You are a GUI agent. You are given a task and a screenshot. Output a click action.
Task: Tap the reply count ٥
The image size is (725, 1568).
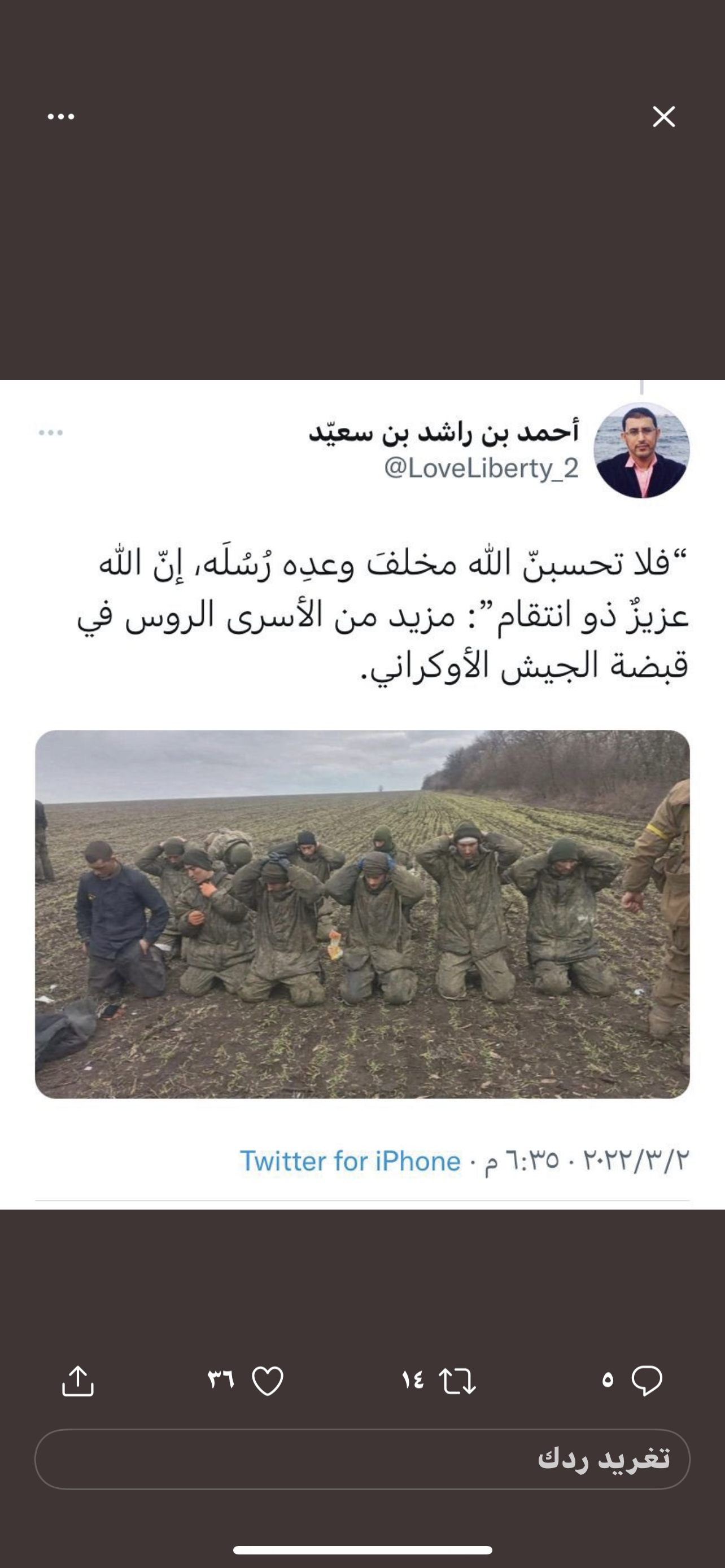click(608, 1380)
